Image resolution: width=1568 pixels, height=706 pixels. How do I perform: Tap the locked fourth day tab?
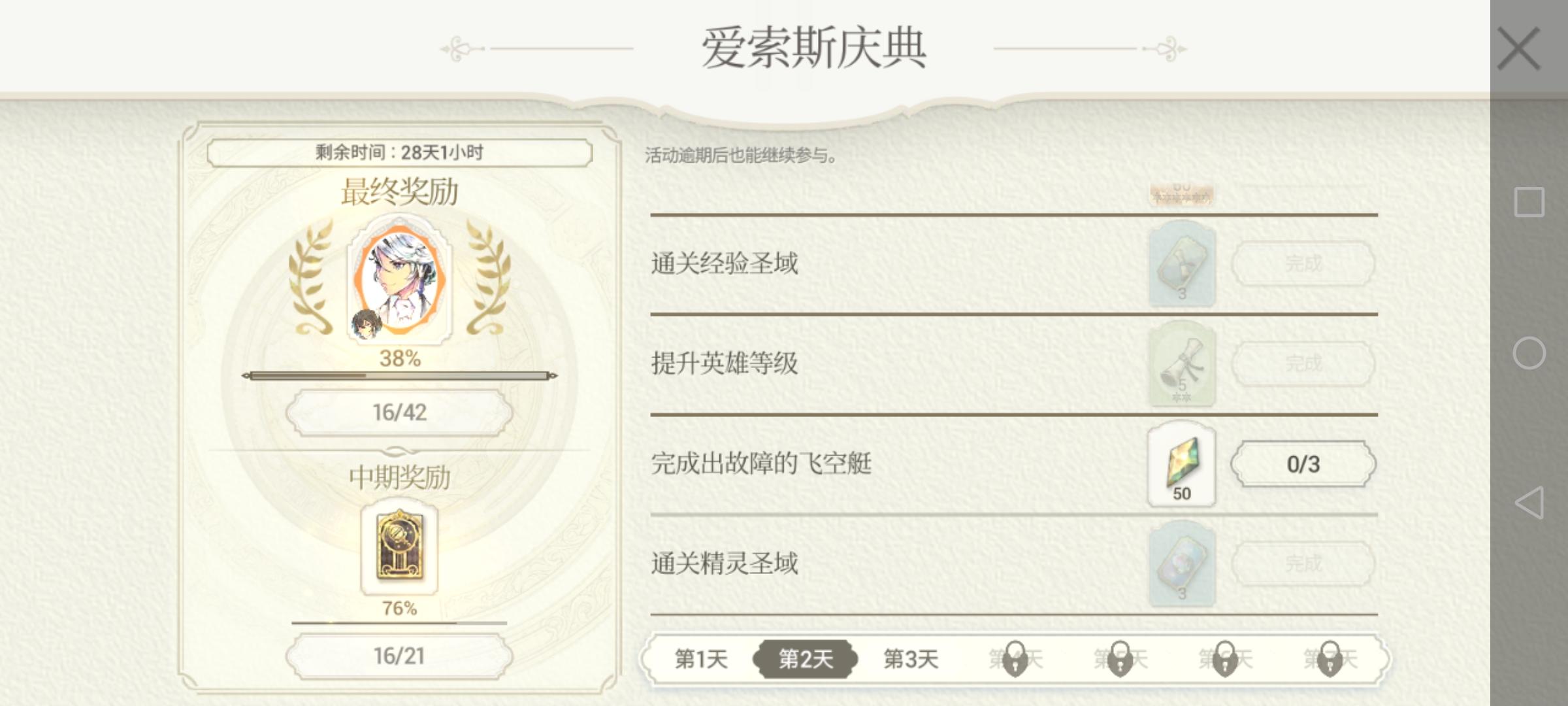[1015, 659]
